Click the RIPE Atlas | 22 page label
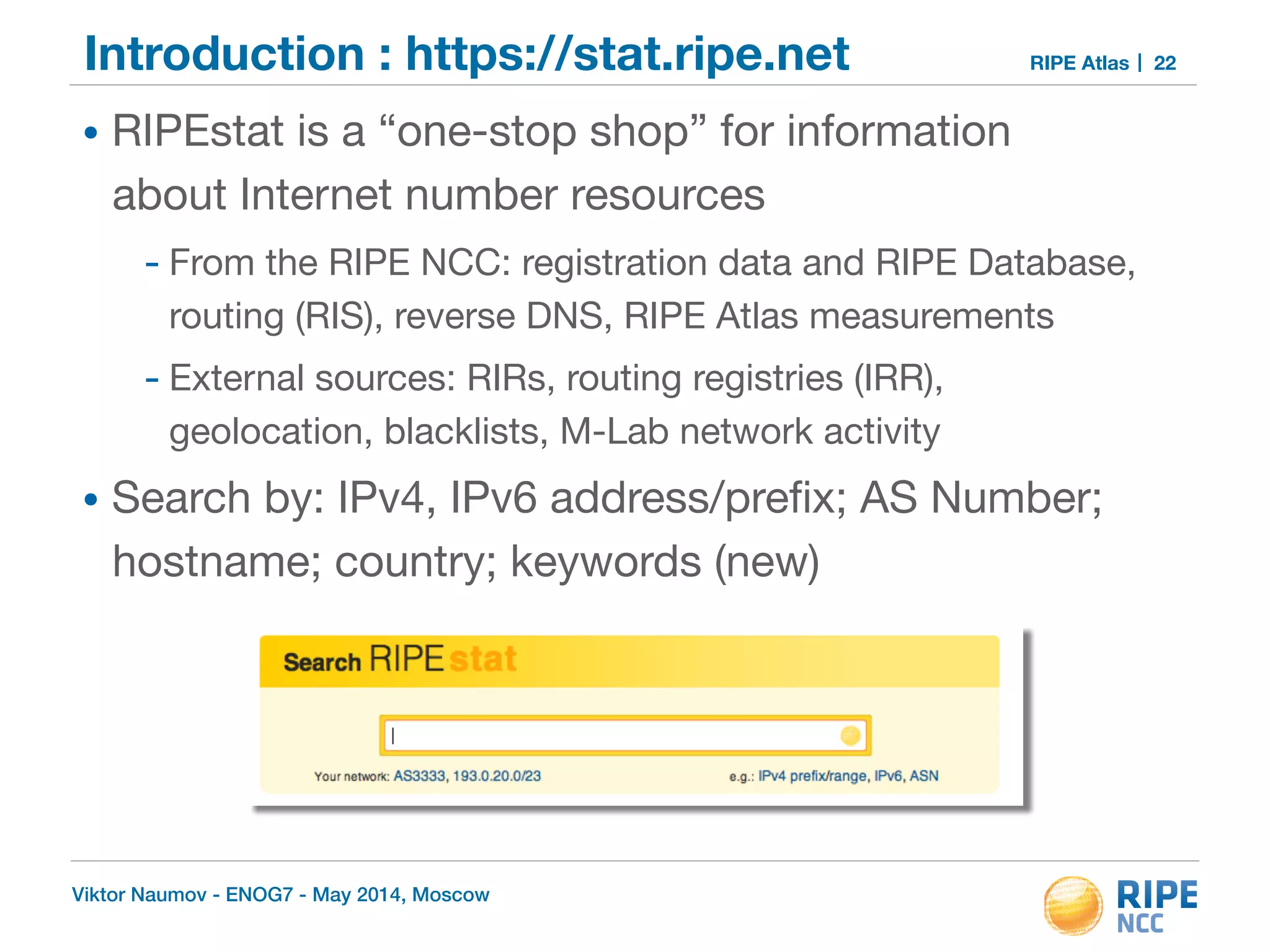The width and height of the screenshot is (1270, 952). coord(1103,63)
